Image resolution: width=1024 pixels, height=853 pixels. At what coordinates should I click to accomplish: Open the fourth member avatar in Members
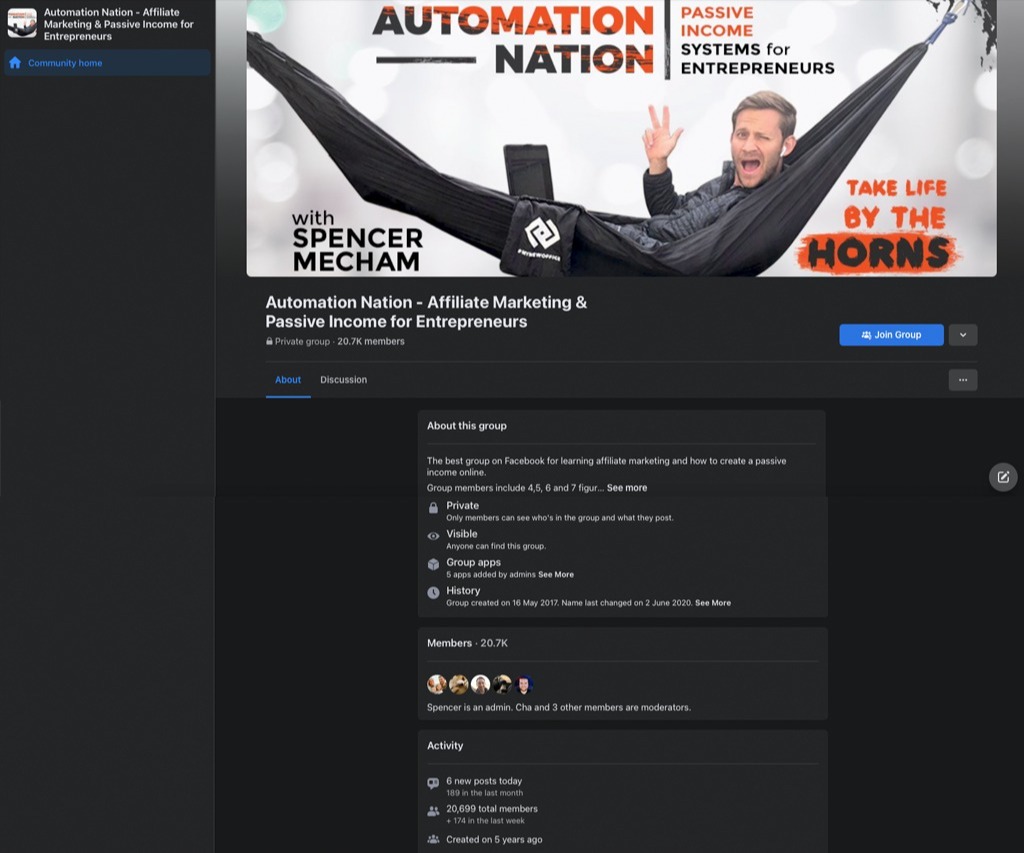502,684
